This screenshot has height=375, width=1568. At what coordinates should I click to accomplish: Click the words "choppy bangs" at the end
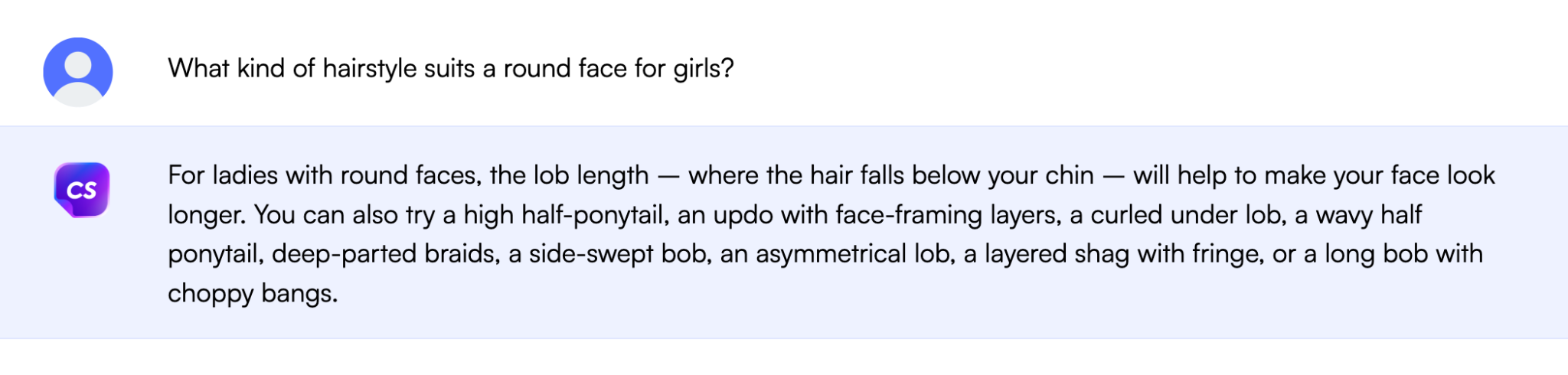pyautogui.click(x=251, y=294)
